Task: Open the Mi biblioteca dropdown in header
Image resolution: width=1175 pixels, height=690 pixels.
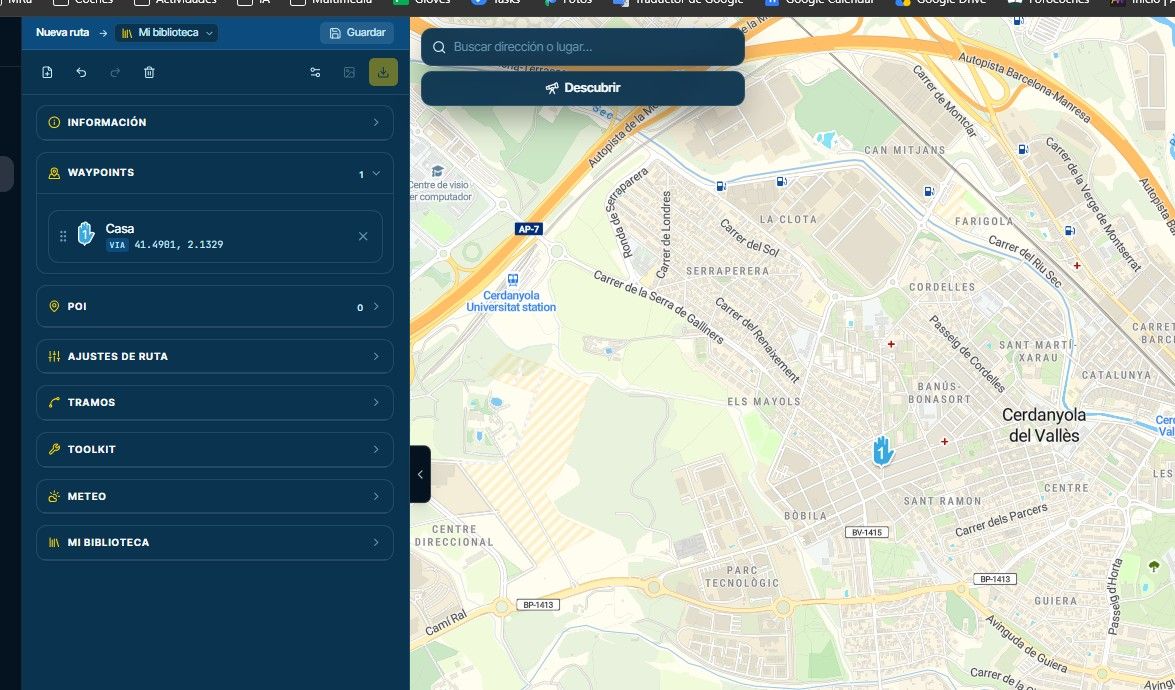Action: (x=166, y=32)
